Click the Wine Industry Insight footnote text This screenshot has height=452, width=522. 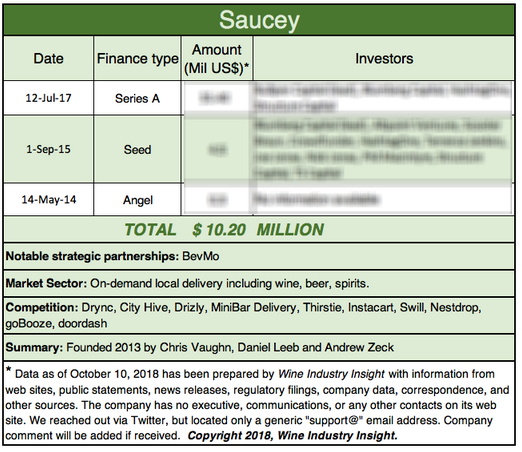click(331, 374)
